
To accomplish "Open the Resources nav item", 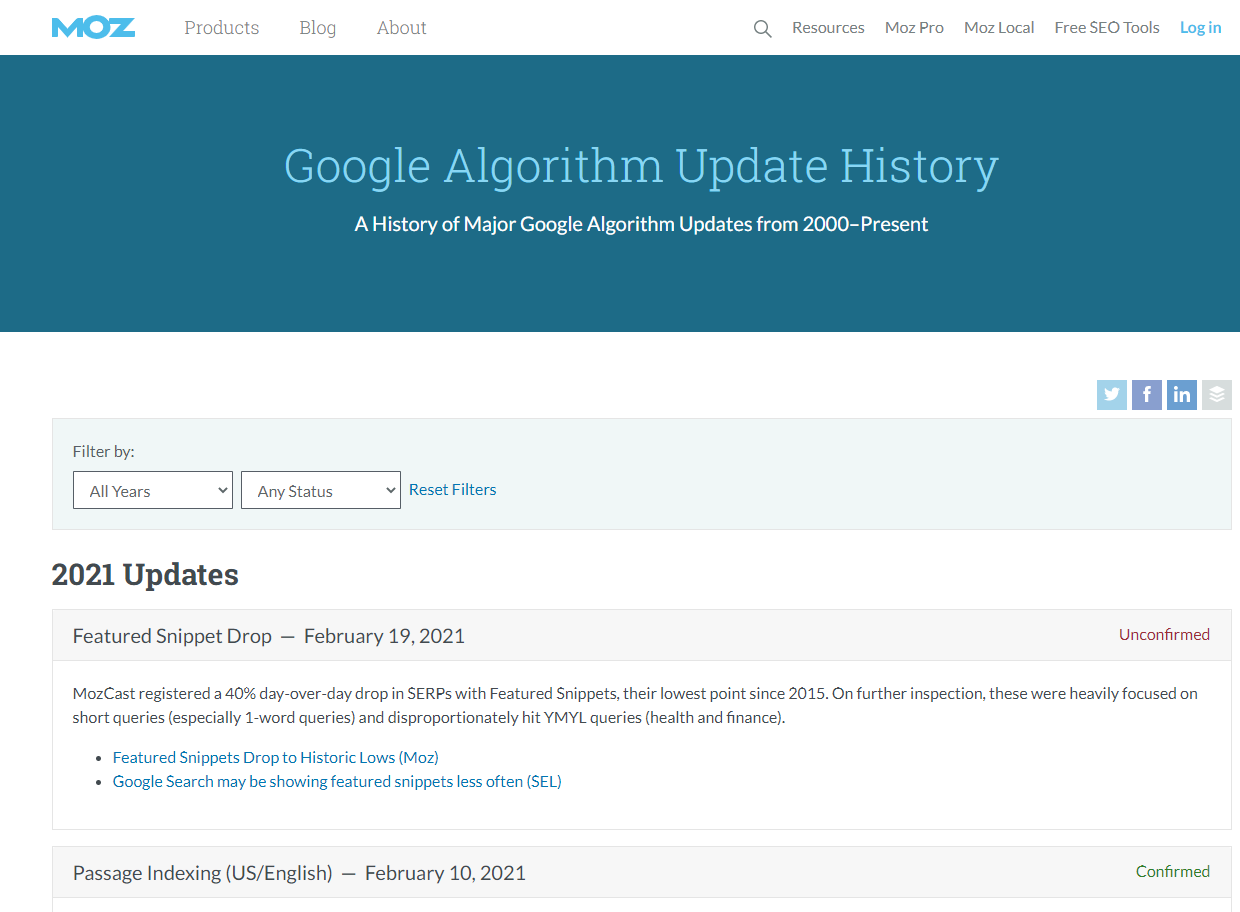I will (x=828, y=28).
